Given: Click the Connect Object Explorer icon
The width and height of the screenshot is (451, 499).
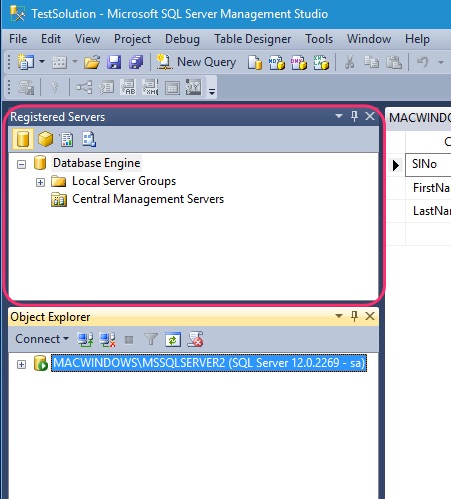Looking at the screenshot, I should click(x=85, y=340).
